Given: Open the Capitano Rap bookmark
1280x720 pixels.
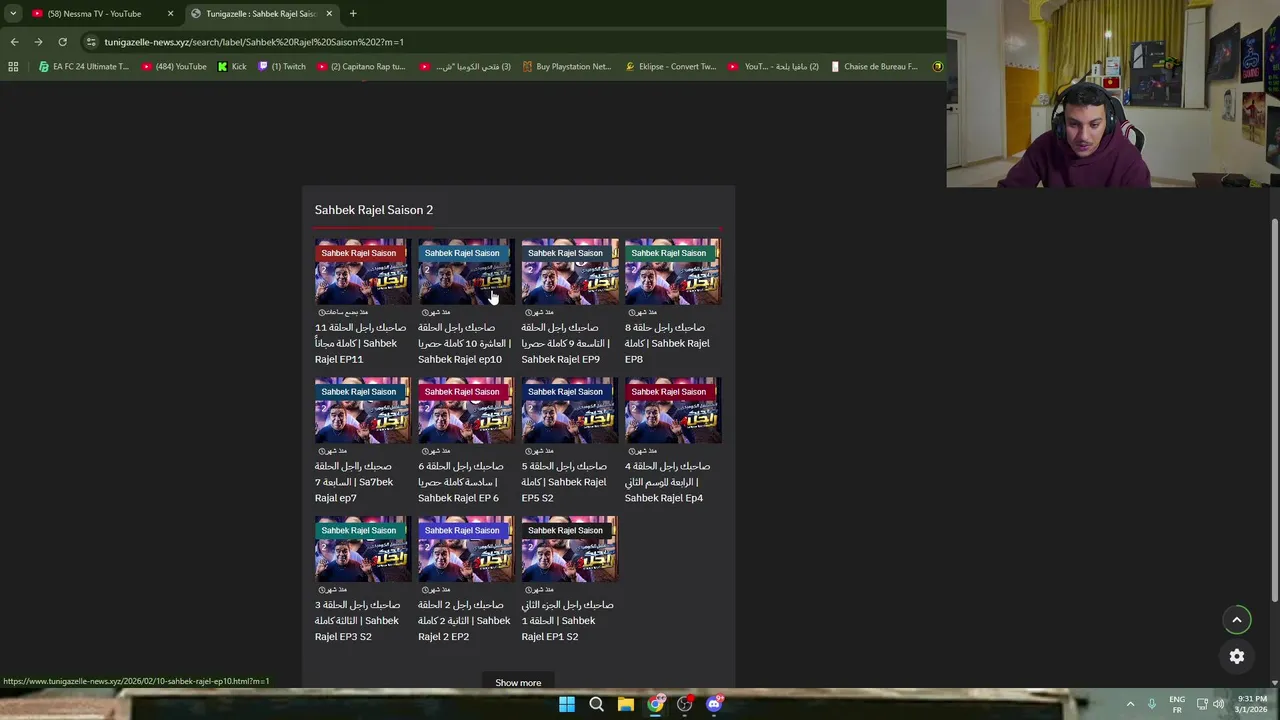Looking at the screenshot, I should (361, 67).
